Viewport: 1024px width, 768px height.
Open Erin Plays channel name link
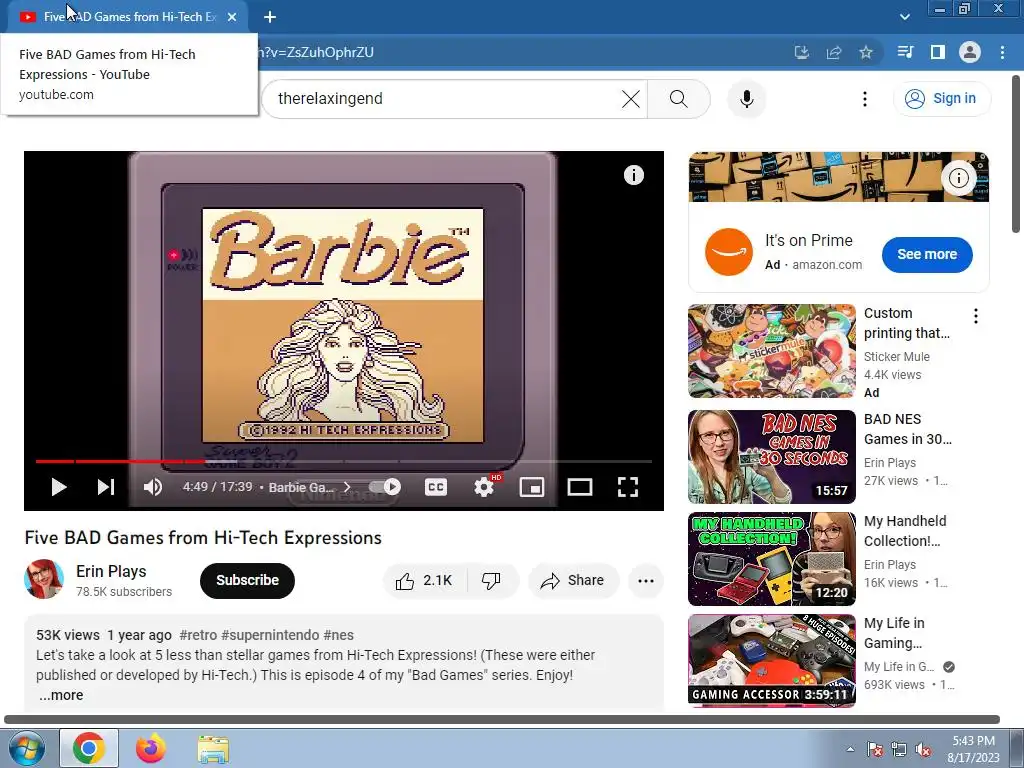[111, 571]
